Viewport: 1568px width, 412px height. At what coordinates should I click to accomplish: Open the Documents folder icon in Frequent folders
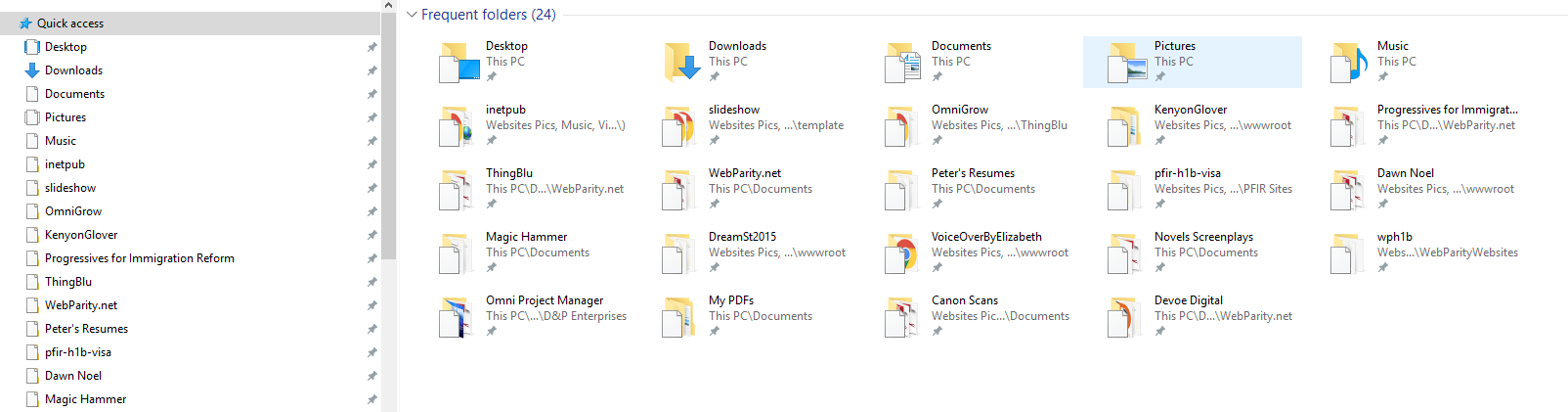pyautogui.click(x=902, y=62)
